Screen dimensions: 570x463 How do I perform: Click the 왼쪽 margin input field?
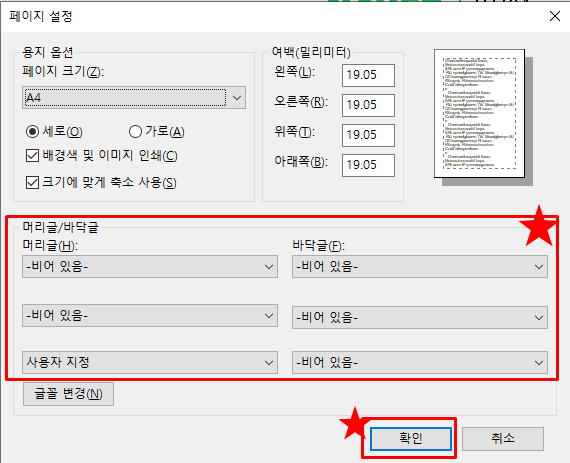pyautogui.click(x=368, y=75)
